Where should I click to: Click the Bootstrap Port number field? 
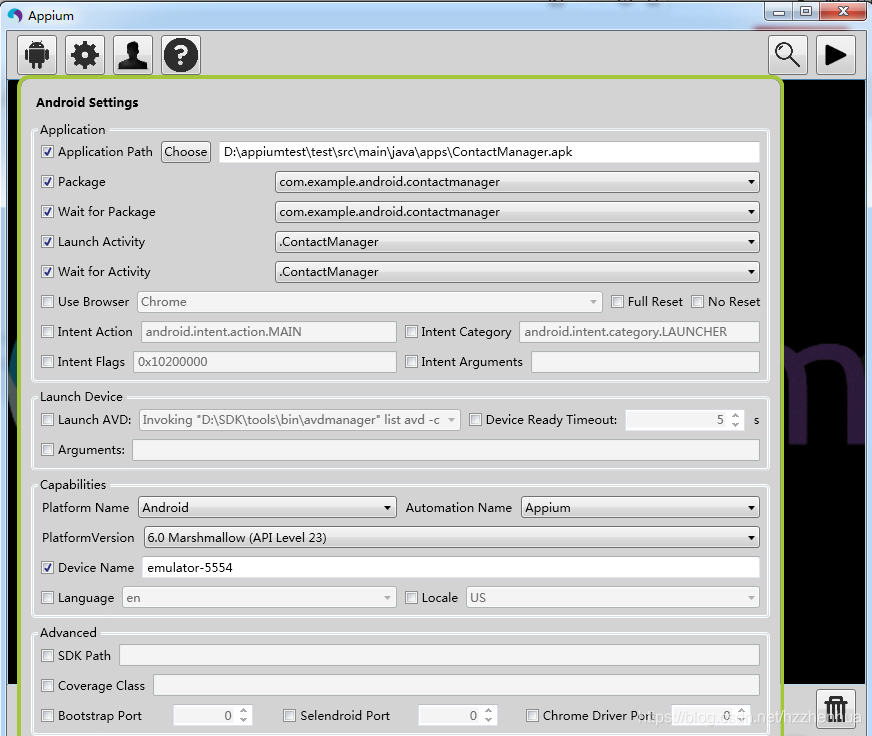(x=213, y=715)
